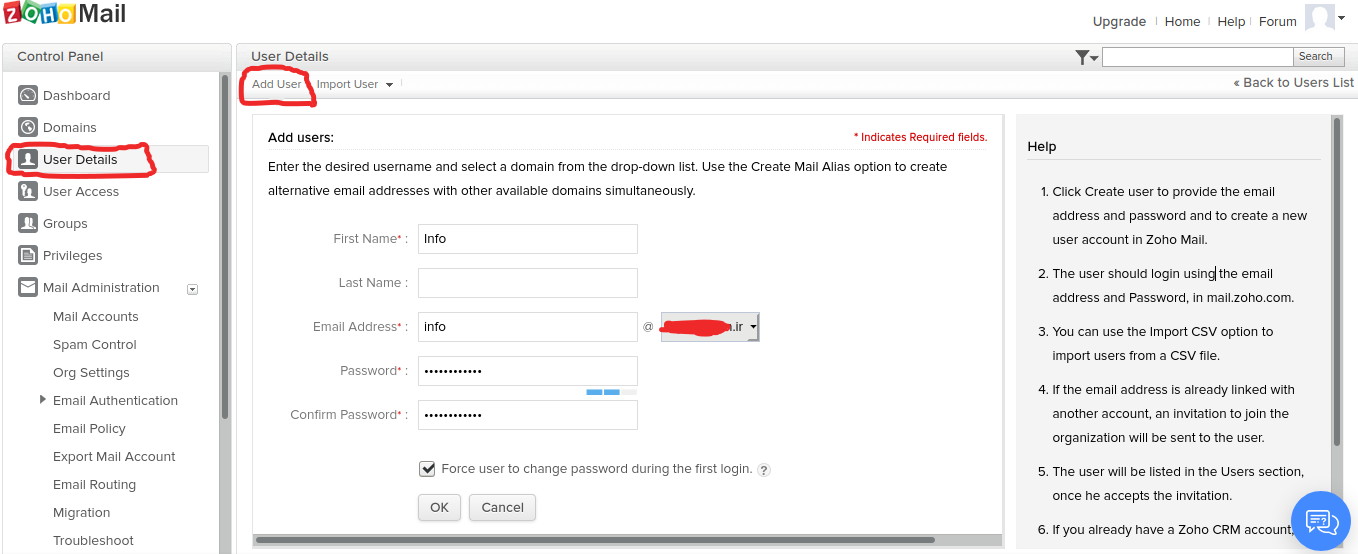Collapse the Mail Administration section

(x=193, y=289)
